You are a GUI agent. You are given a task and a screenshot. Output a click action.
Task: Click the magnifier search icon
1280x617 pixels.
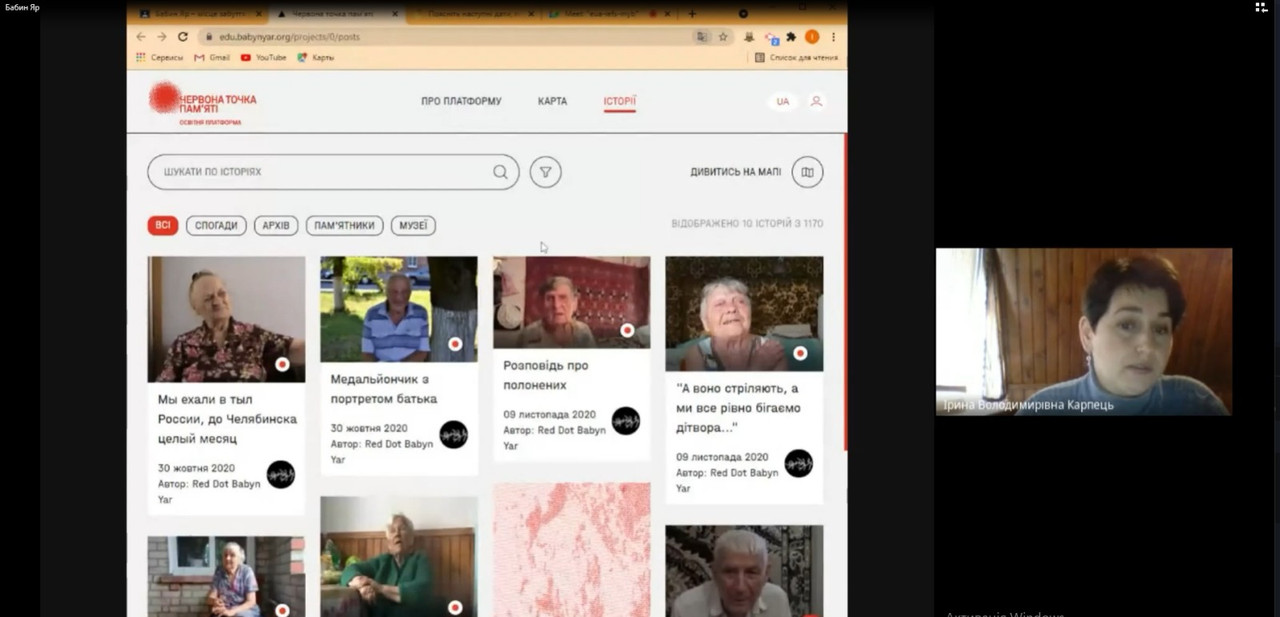click(500, 172)
